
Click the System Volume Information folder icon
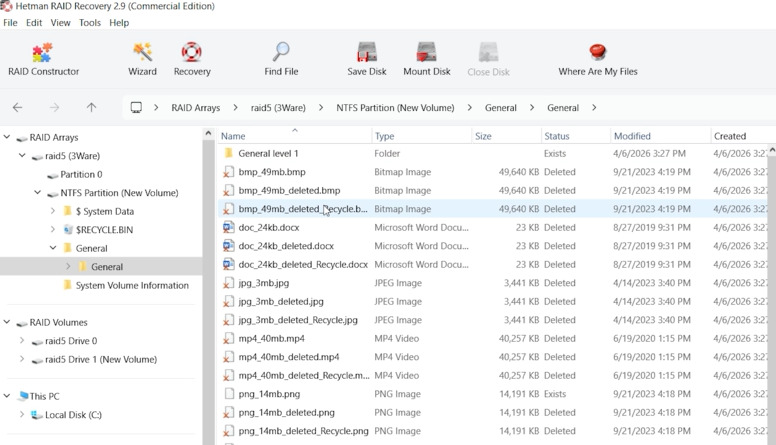click(68, 285)
